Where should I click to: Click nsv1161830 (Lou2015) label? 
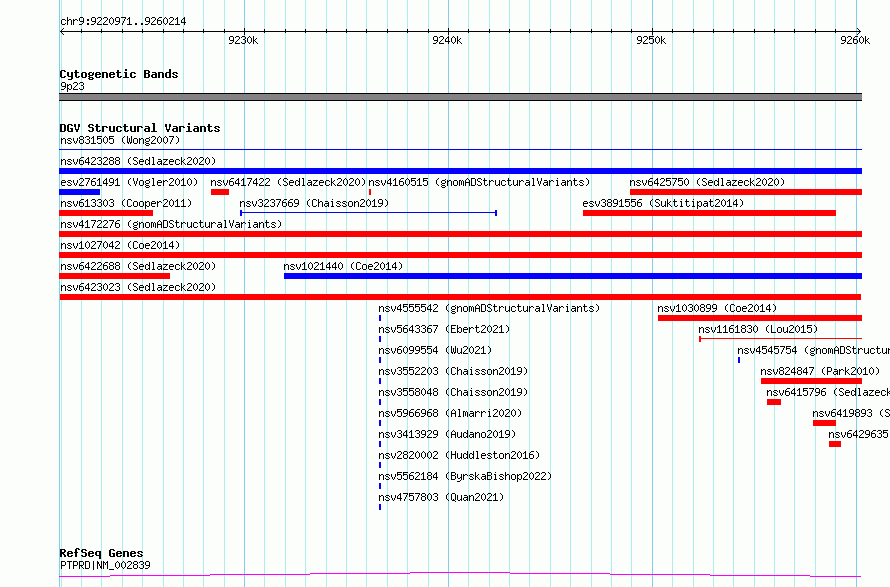pyautogui.click(x=758, y=329)
